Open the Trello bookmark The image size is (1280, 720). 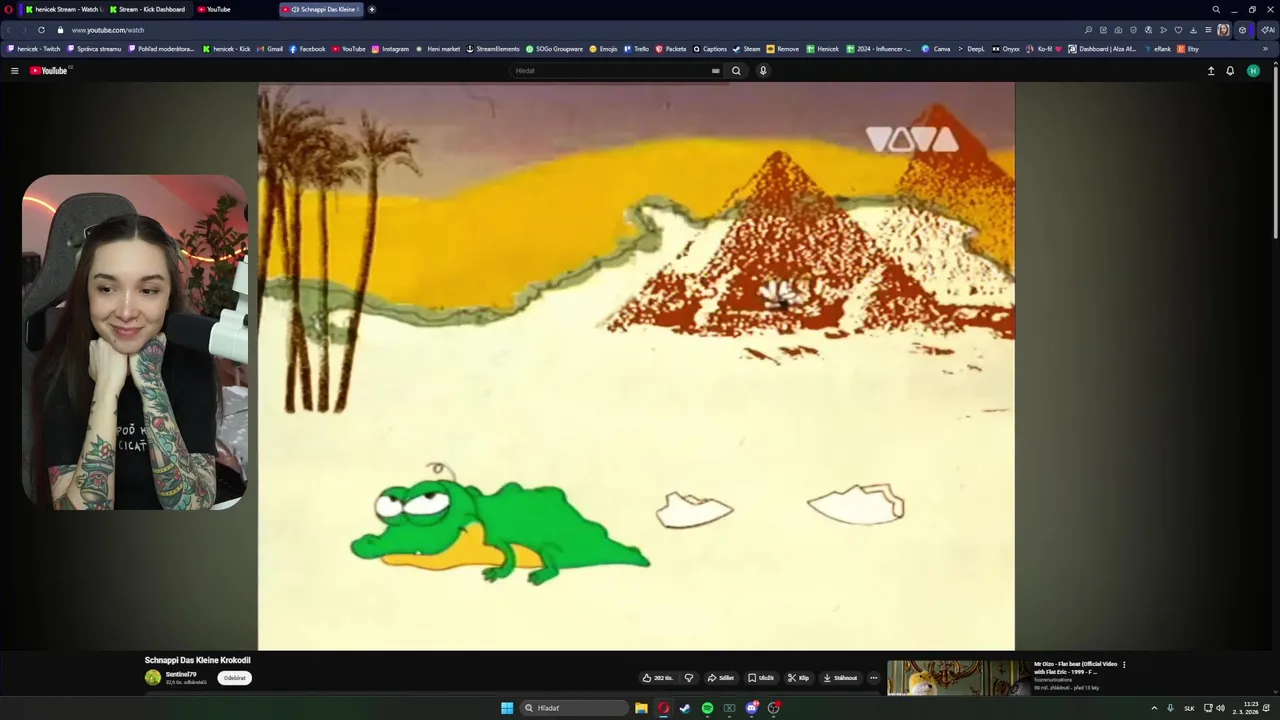pyautogui.click(x=636, y=49)
